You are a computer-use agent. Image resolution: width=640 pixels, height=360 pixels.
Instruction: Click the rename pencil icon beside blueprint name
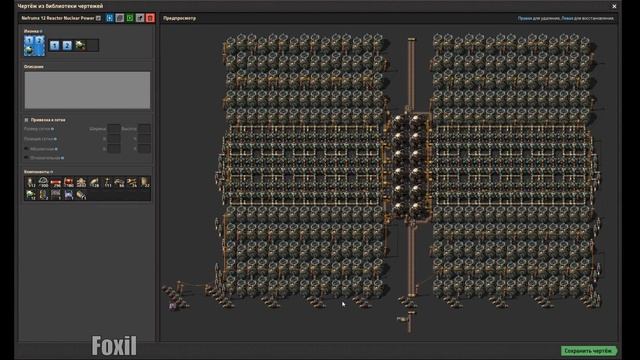coord(98,18)
